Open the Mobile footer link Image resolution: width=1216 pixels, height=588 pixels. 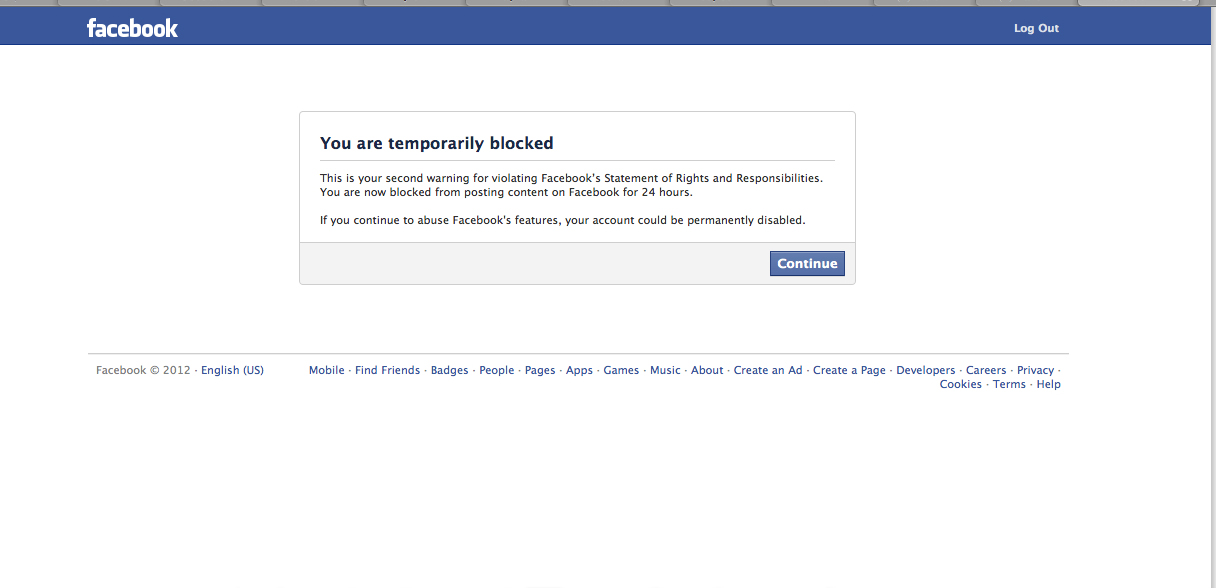(x=326, y=370)
